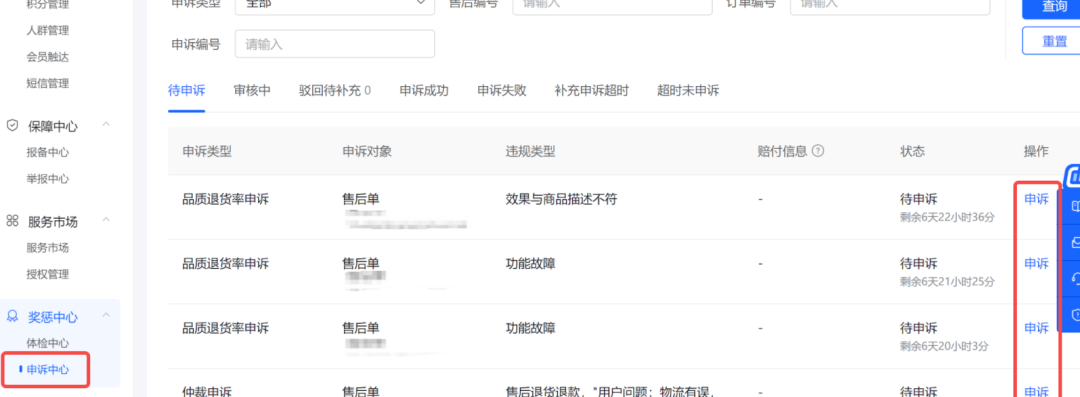Click 申诉 for row with 剩余6天21小时25分
The image size is (1080, 397).
(1037, 263)
